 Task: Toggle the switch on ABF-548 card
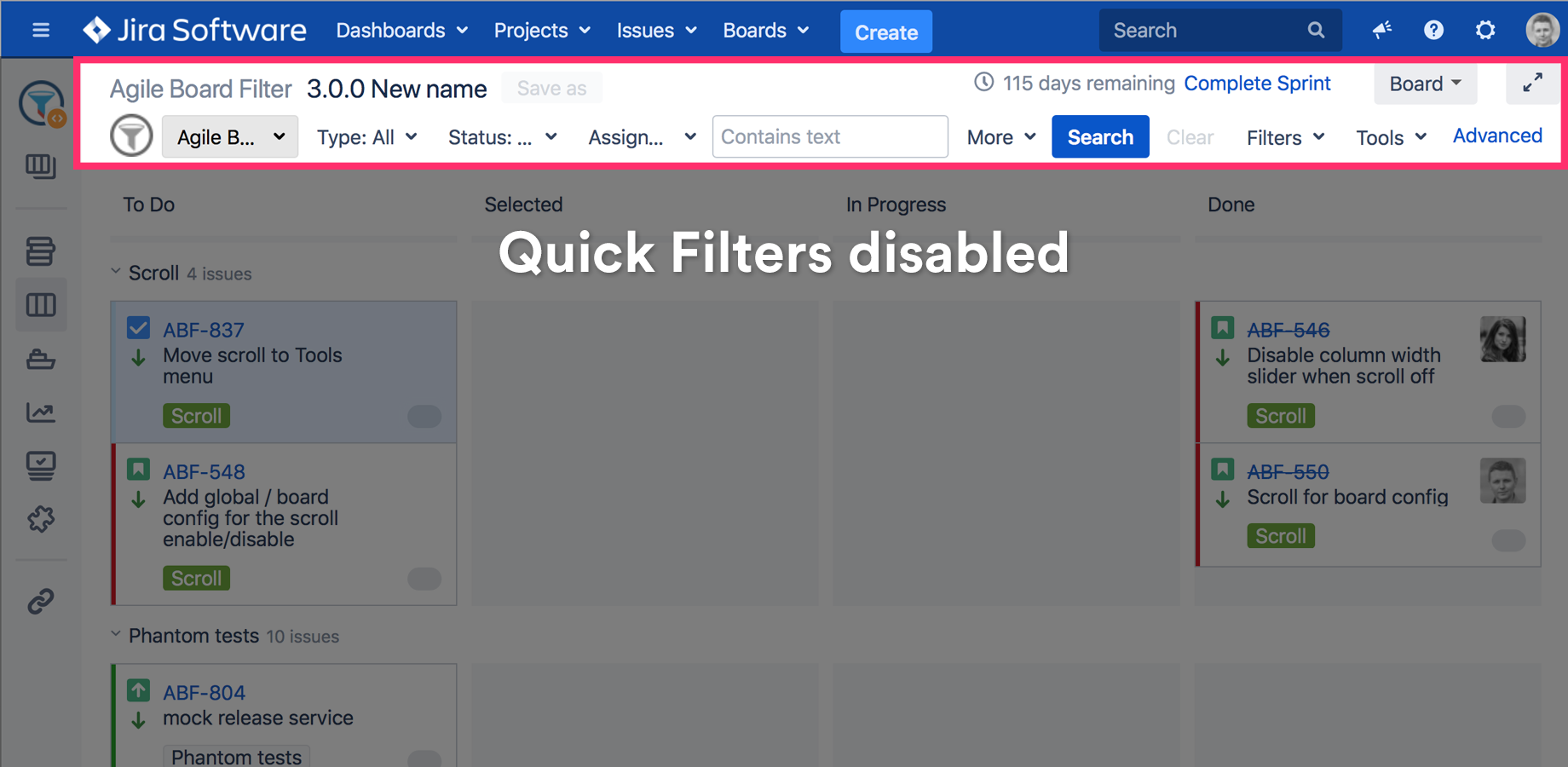[x=424, y=579]
